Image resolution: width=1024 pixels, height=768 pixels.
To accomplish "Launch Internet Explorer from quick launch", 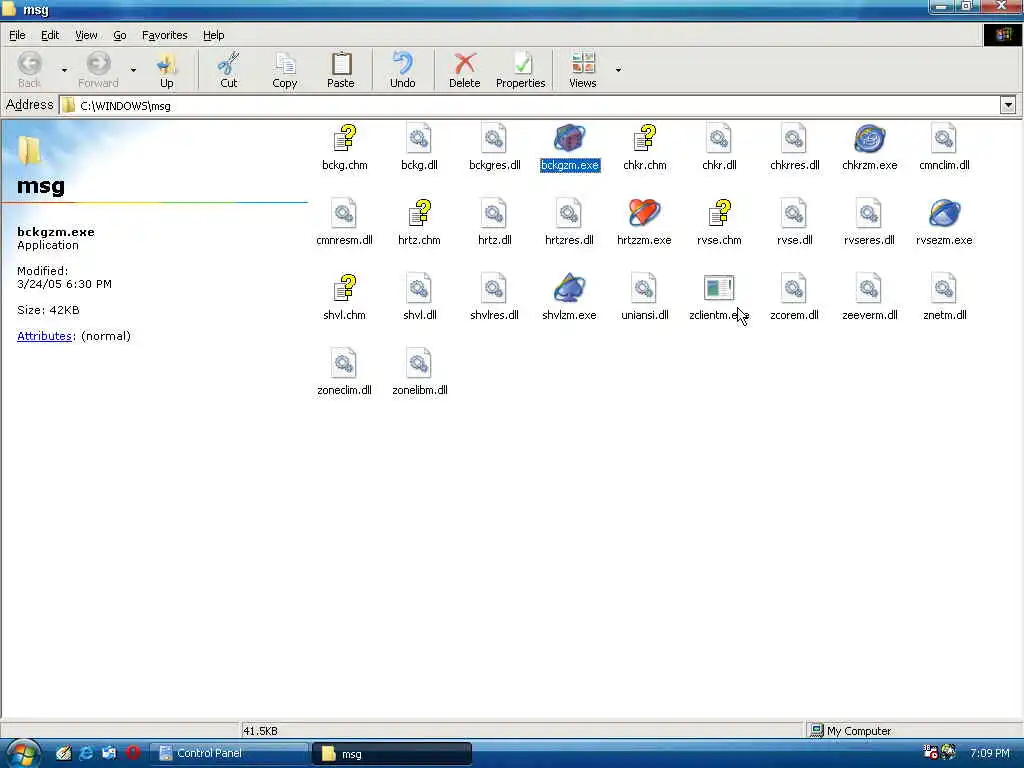I will (x=86, y=753).
